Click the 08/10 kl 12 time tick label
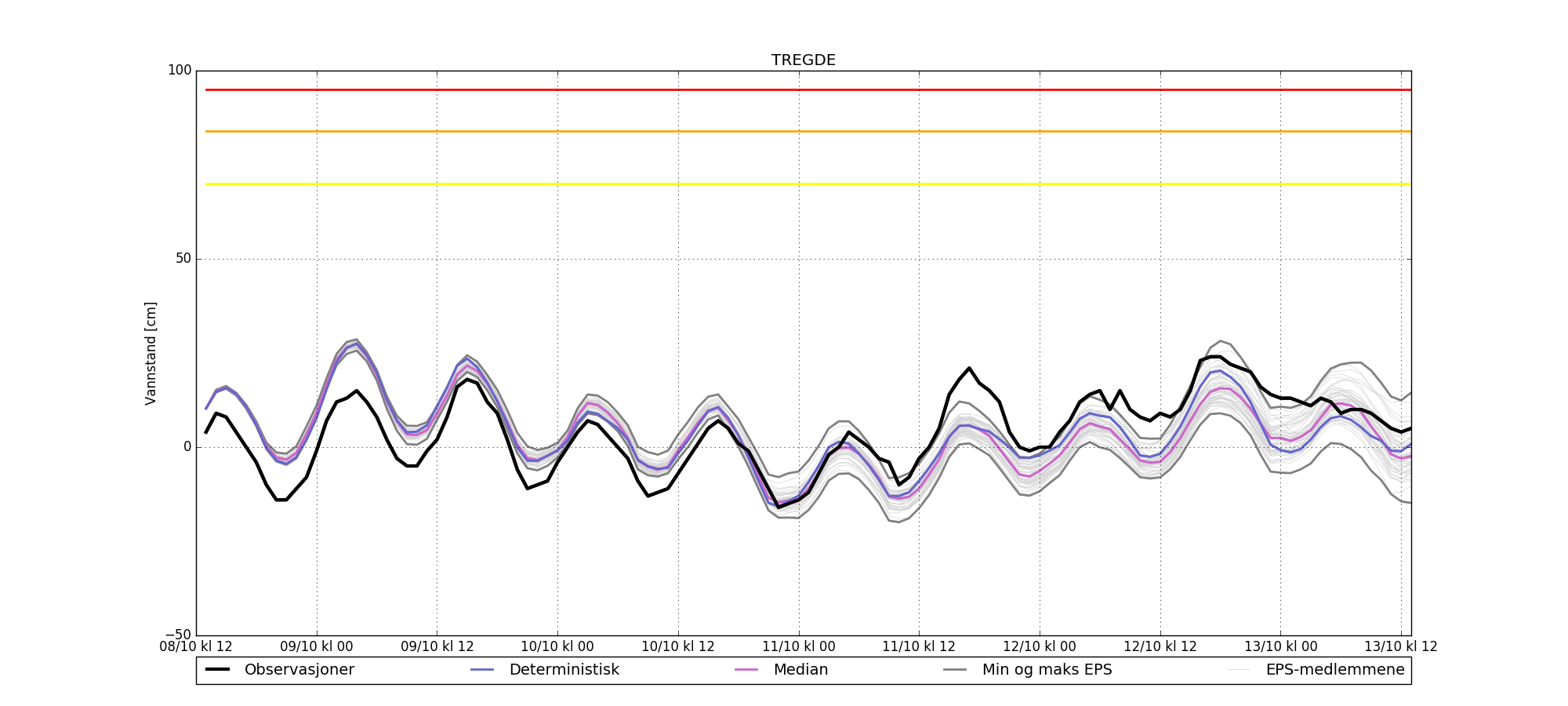1568x706 pixels. point(196,647)
